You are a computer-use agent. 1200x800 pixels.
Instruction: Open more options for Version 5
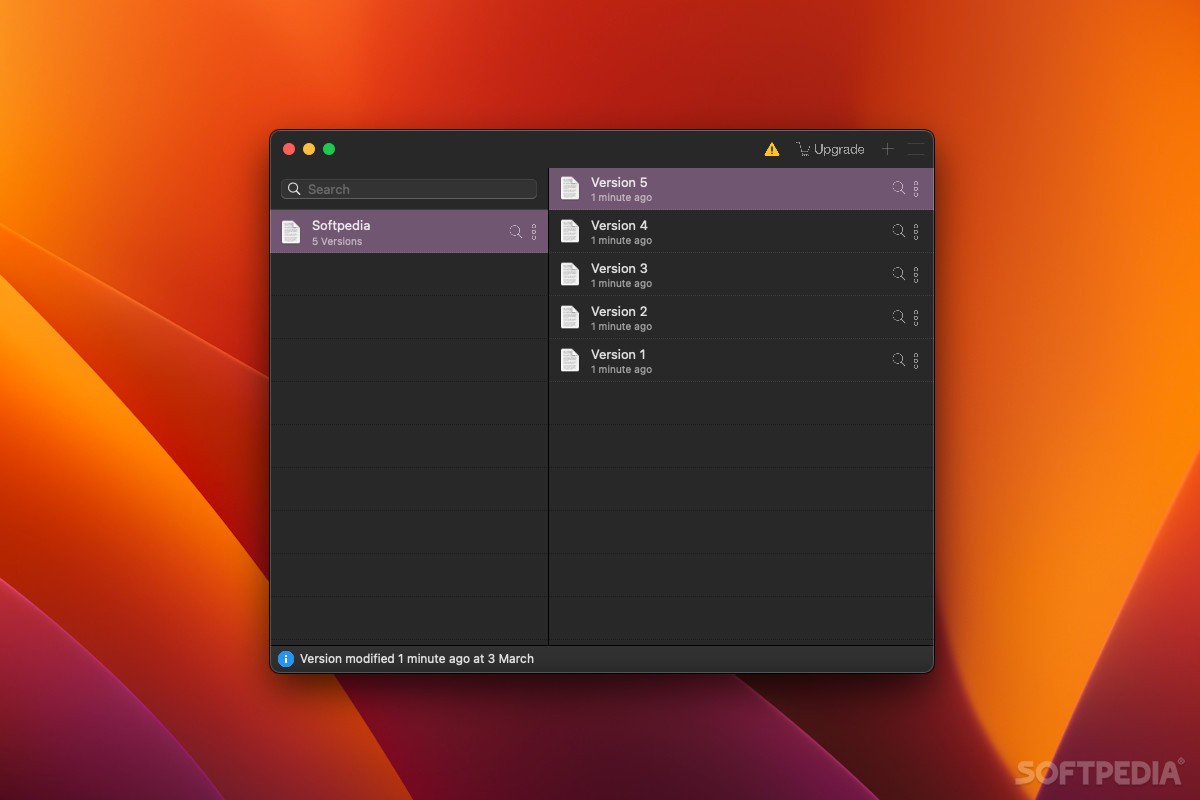[916, 188]
